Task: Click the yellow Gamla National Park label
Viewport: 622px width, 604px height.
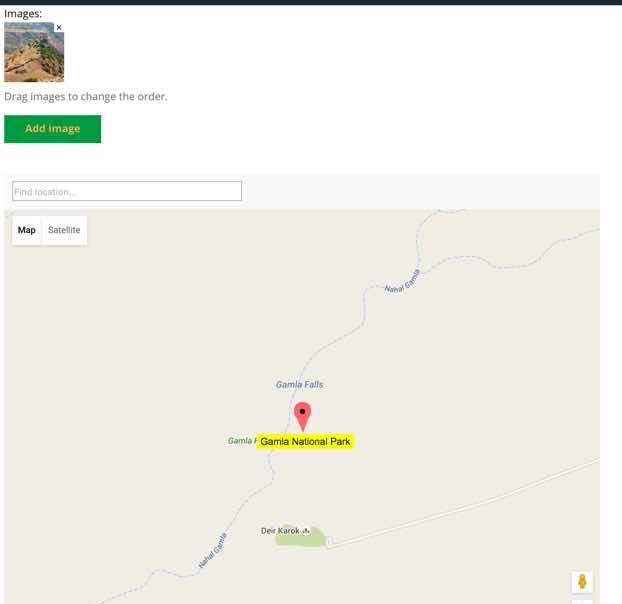Action: [305, 441]
